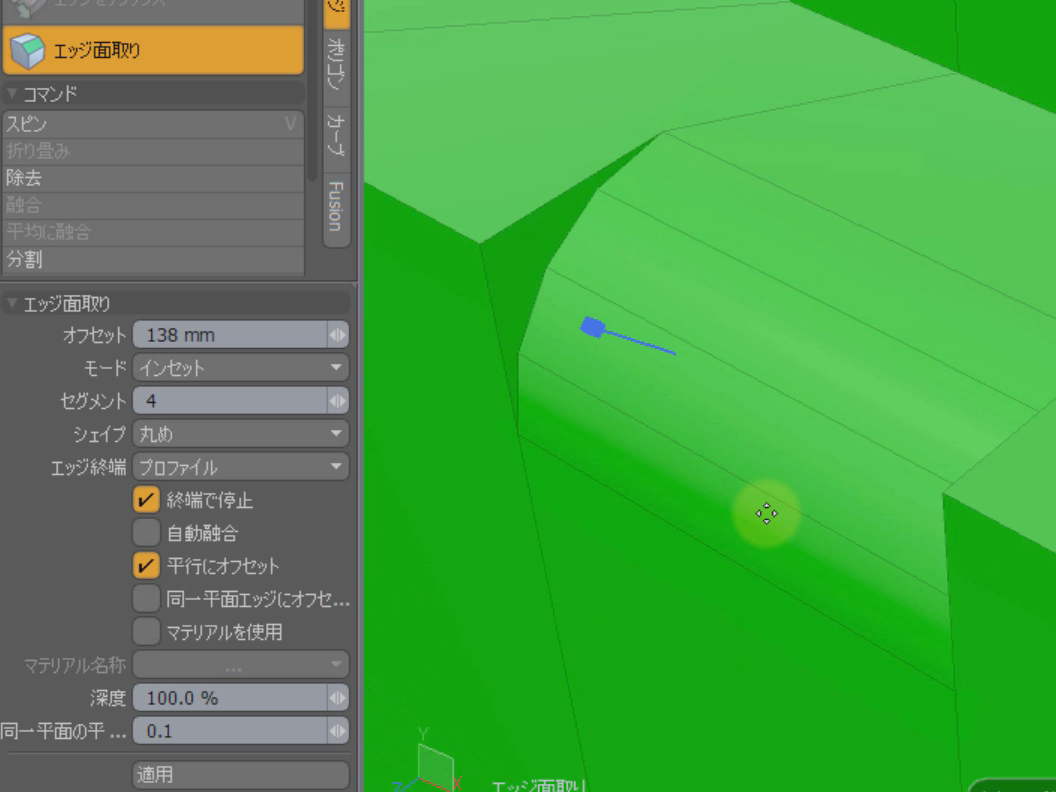Open the モード dropdown showing インセット
Viewport: 1056px width, 792px height.
coord(240,368)
